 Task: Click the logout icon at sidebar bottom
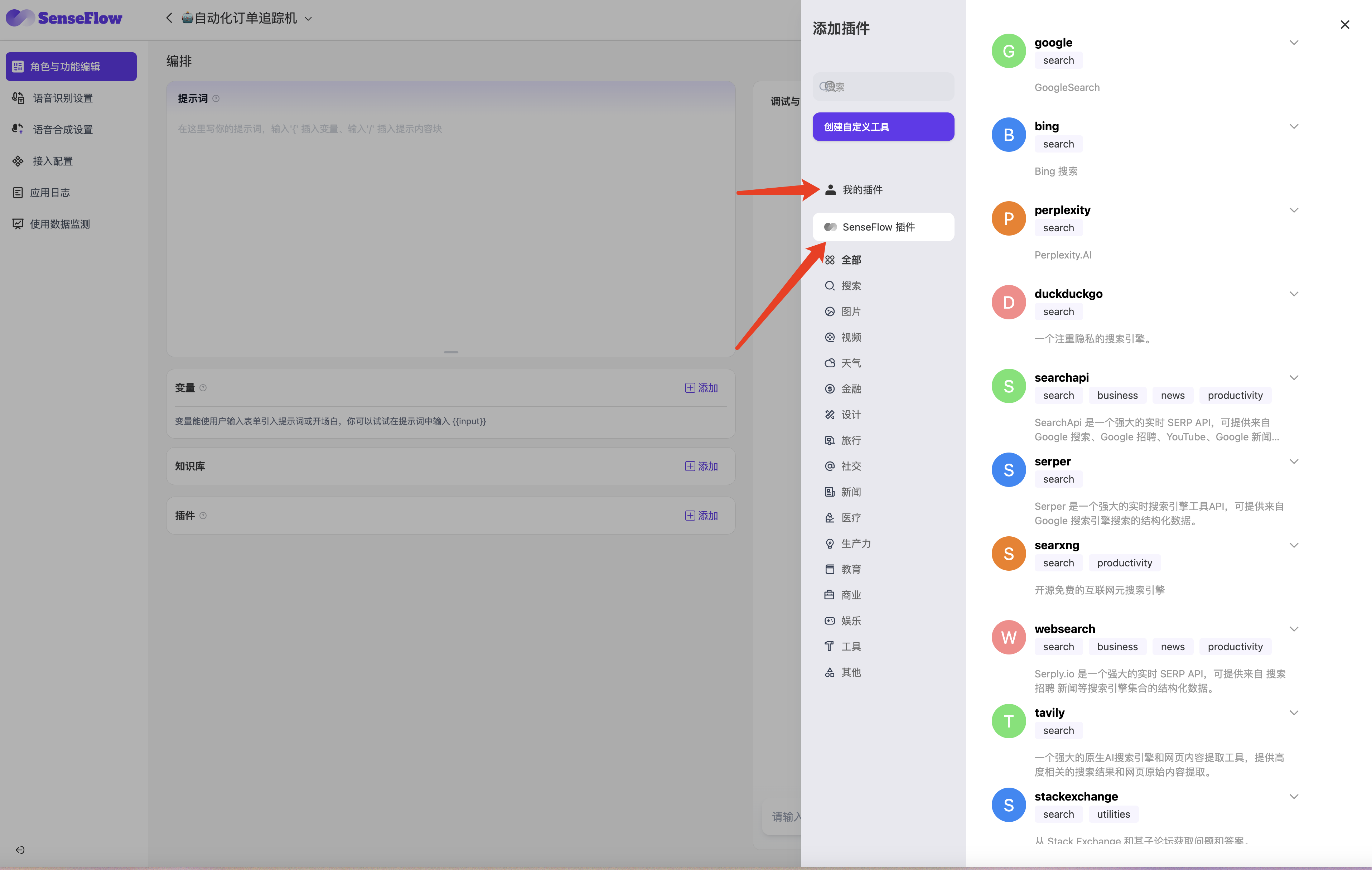(x=20, y=850)
